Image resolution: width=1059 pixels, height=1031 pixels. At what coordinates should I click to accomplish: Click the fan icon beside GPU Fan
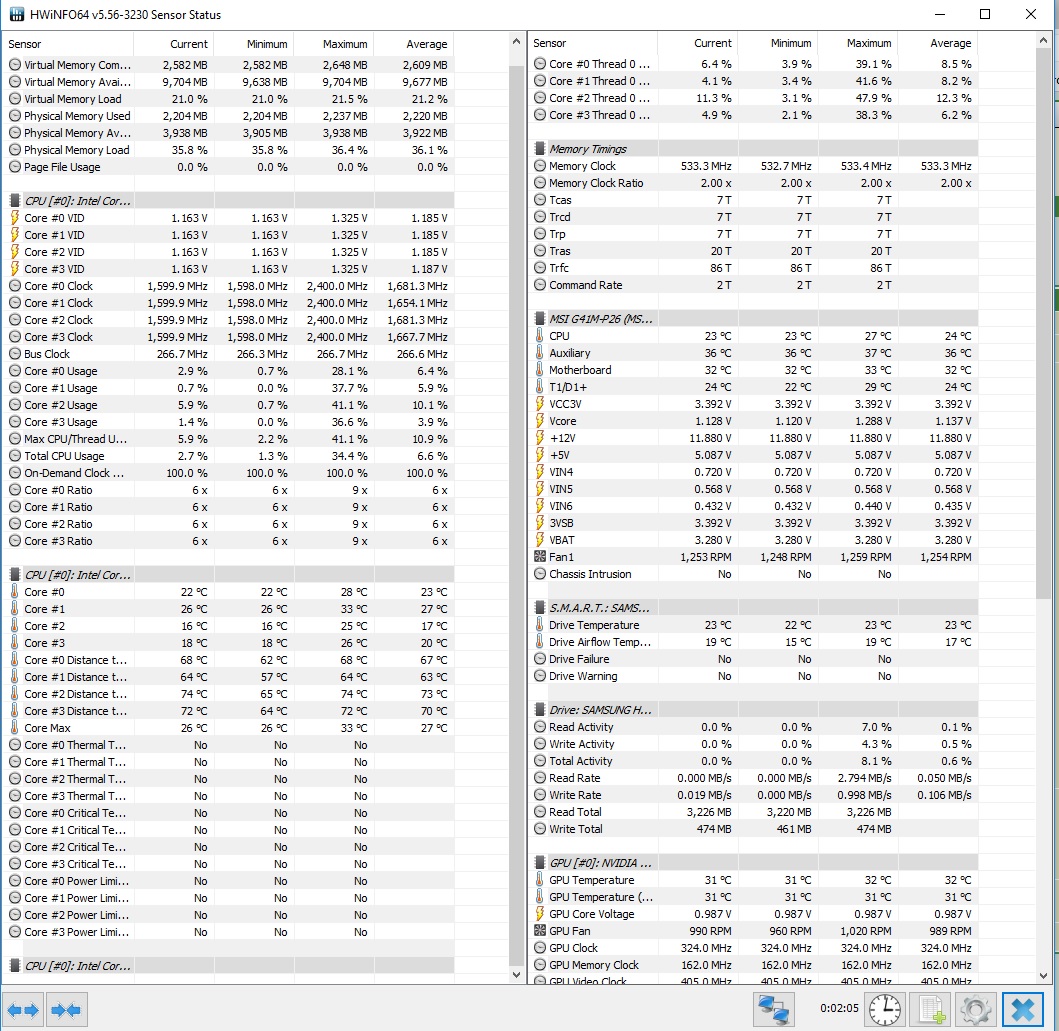click(540, 931)
